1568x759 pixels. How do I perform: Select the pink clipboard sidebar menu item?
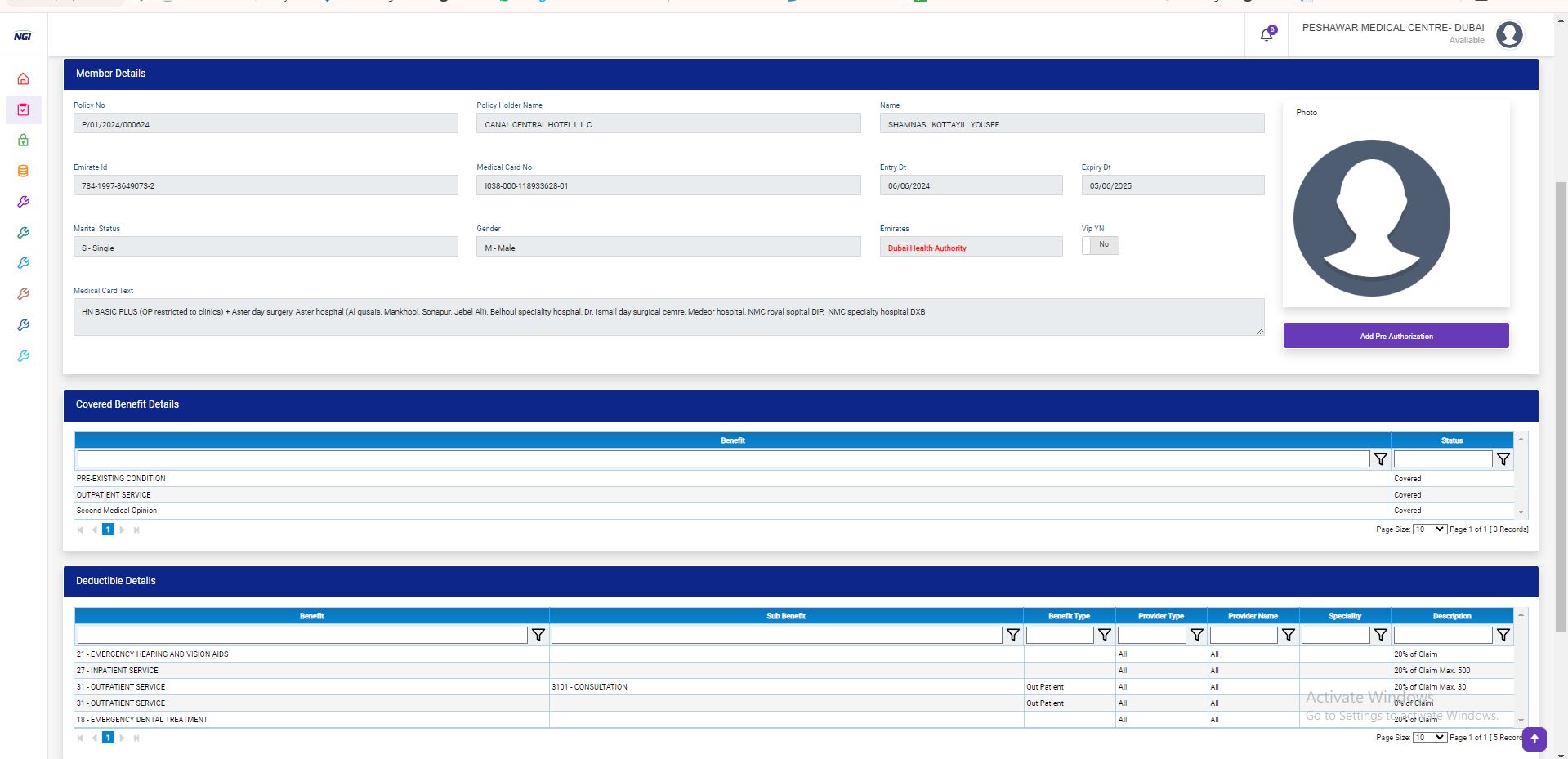[x=23, y=109]
